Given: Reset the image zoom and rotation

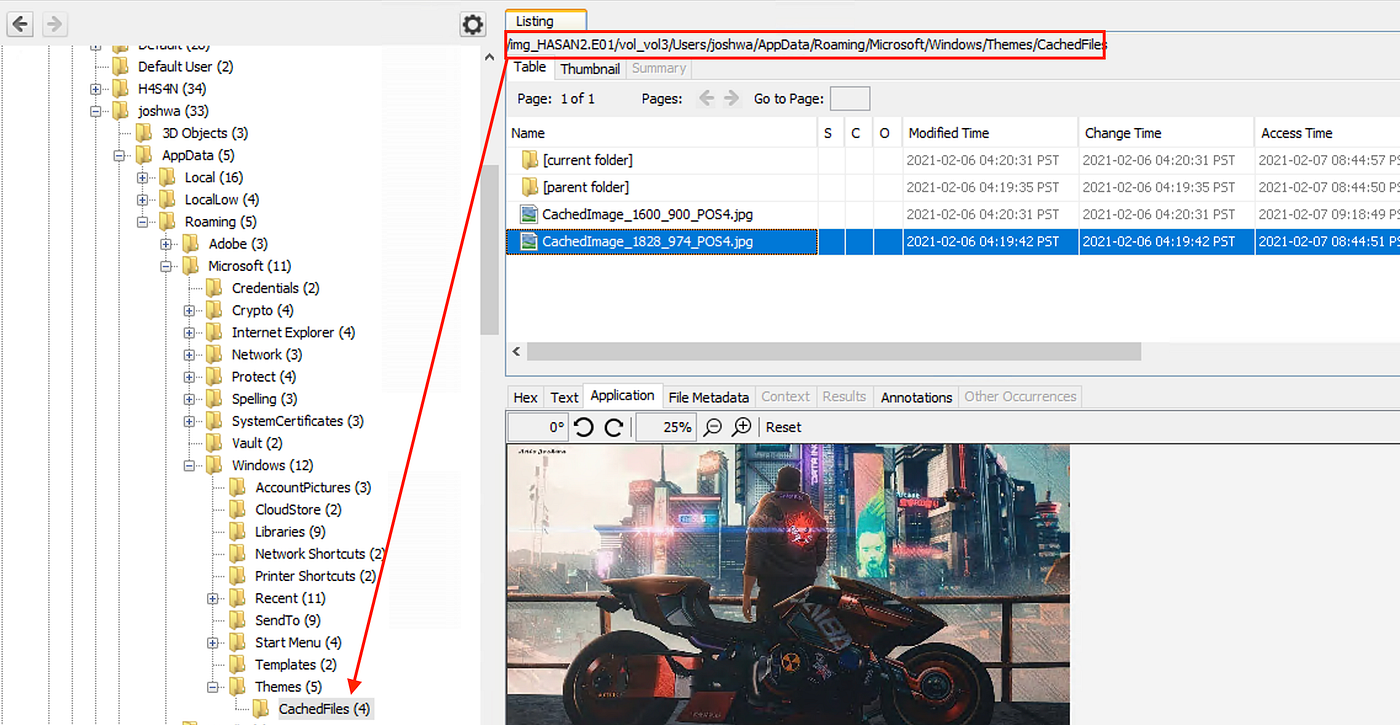Looking at the screenshot, I should coord(784,427).
